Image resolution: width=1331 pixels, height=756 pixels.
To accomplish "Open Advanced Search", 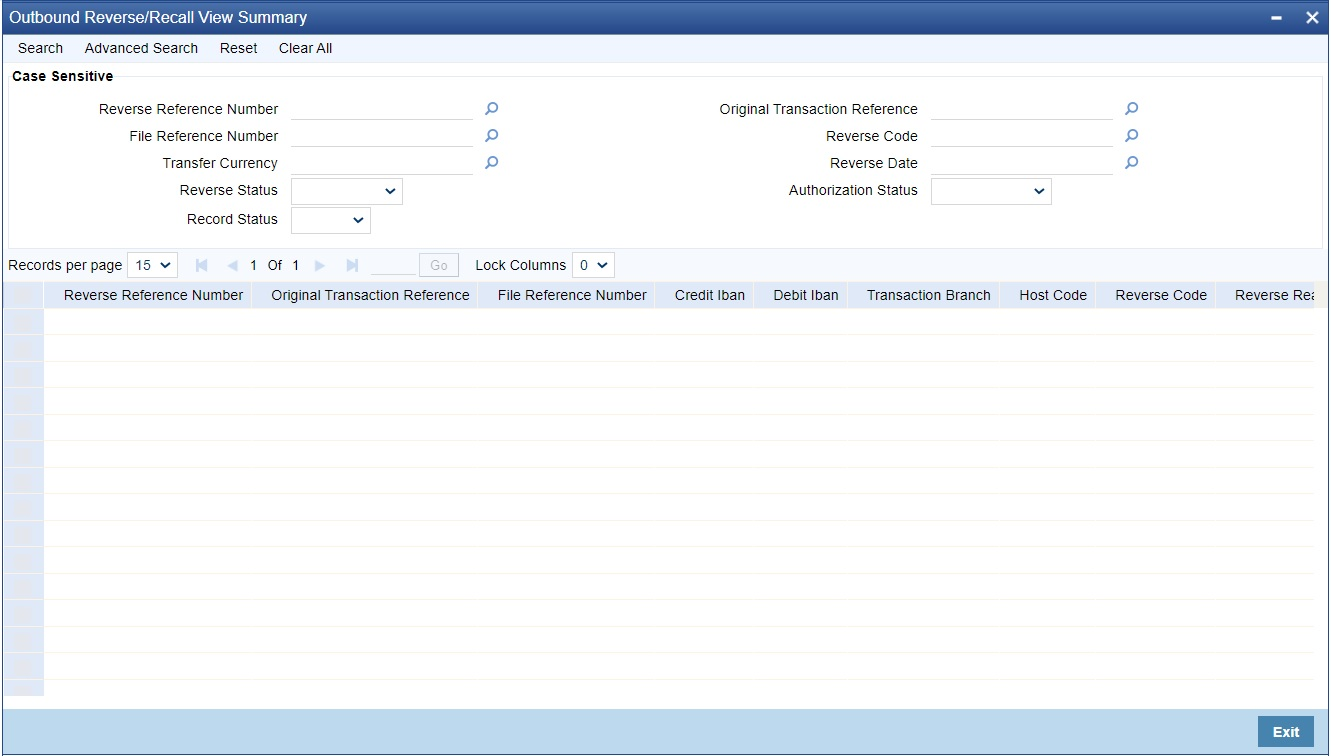I will coord(141,48).
